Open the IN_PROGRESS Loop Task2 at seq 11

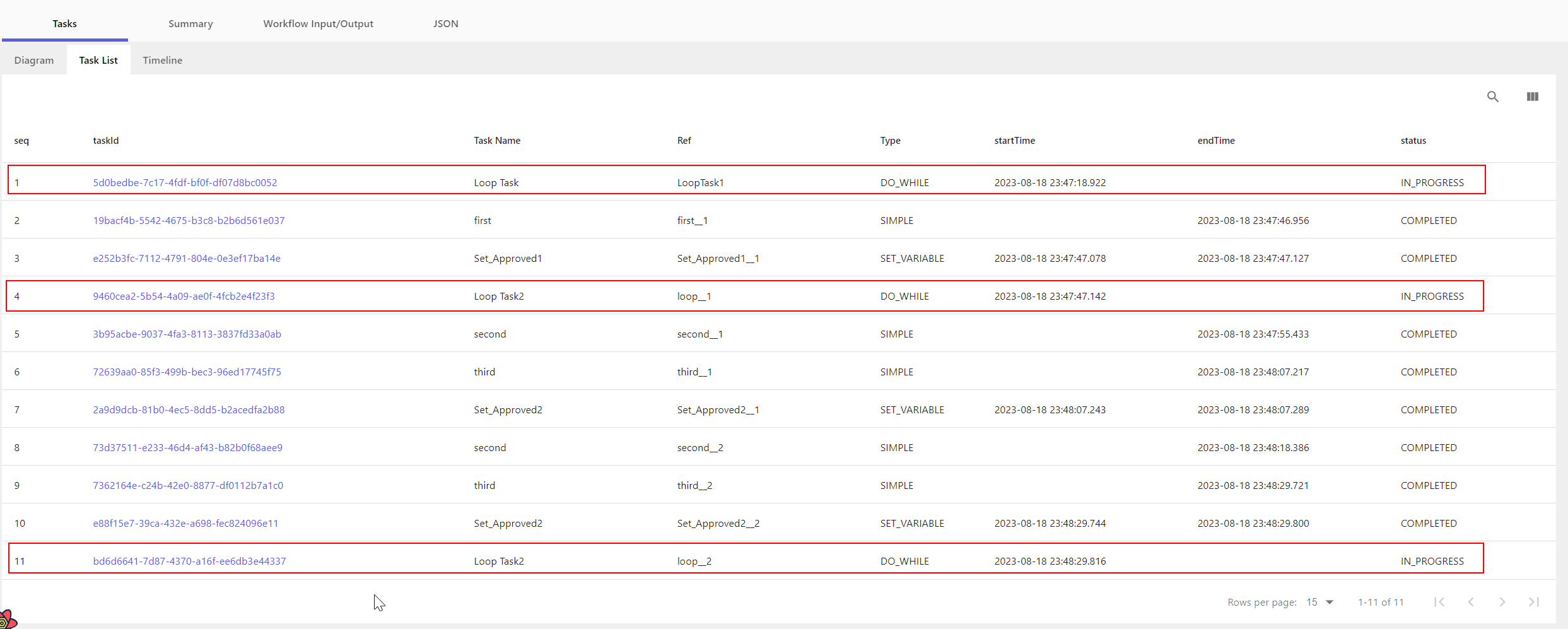[x=189, y=560]
